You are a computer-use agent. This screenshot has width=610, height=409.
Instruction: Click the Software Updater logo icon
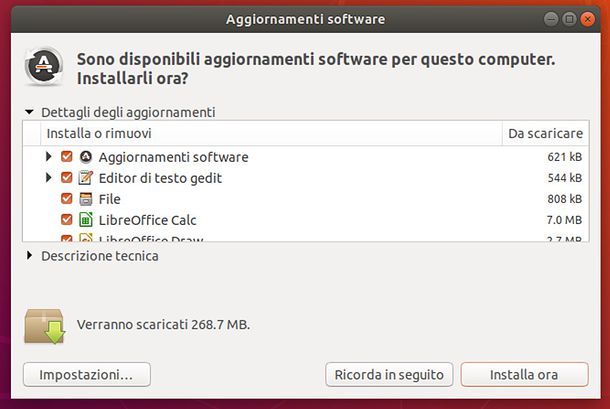coord(44,66)
